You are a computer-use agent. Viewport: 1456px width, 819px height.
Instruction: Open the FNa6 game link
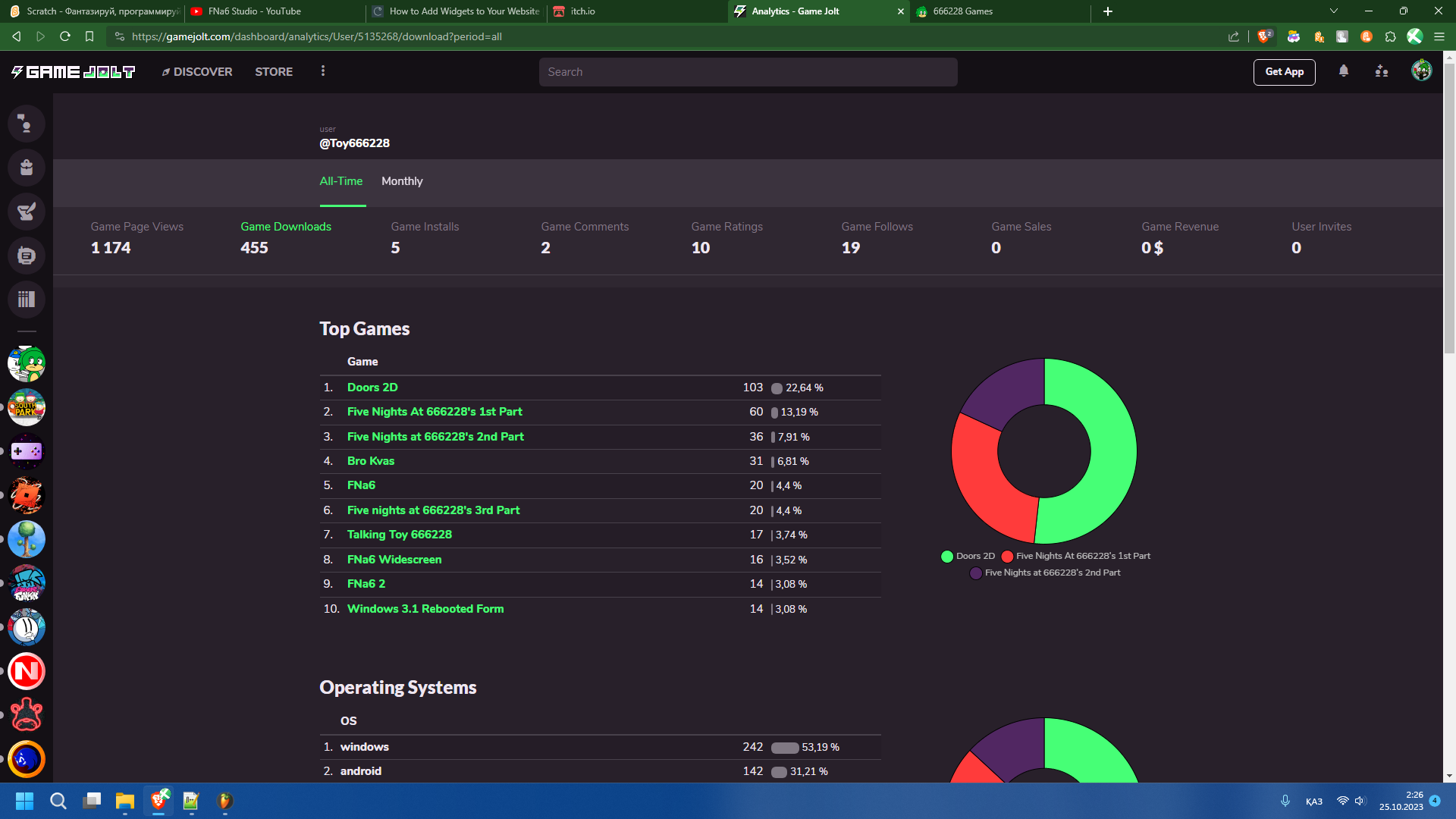(361, 485)
